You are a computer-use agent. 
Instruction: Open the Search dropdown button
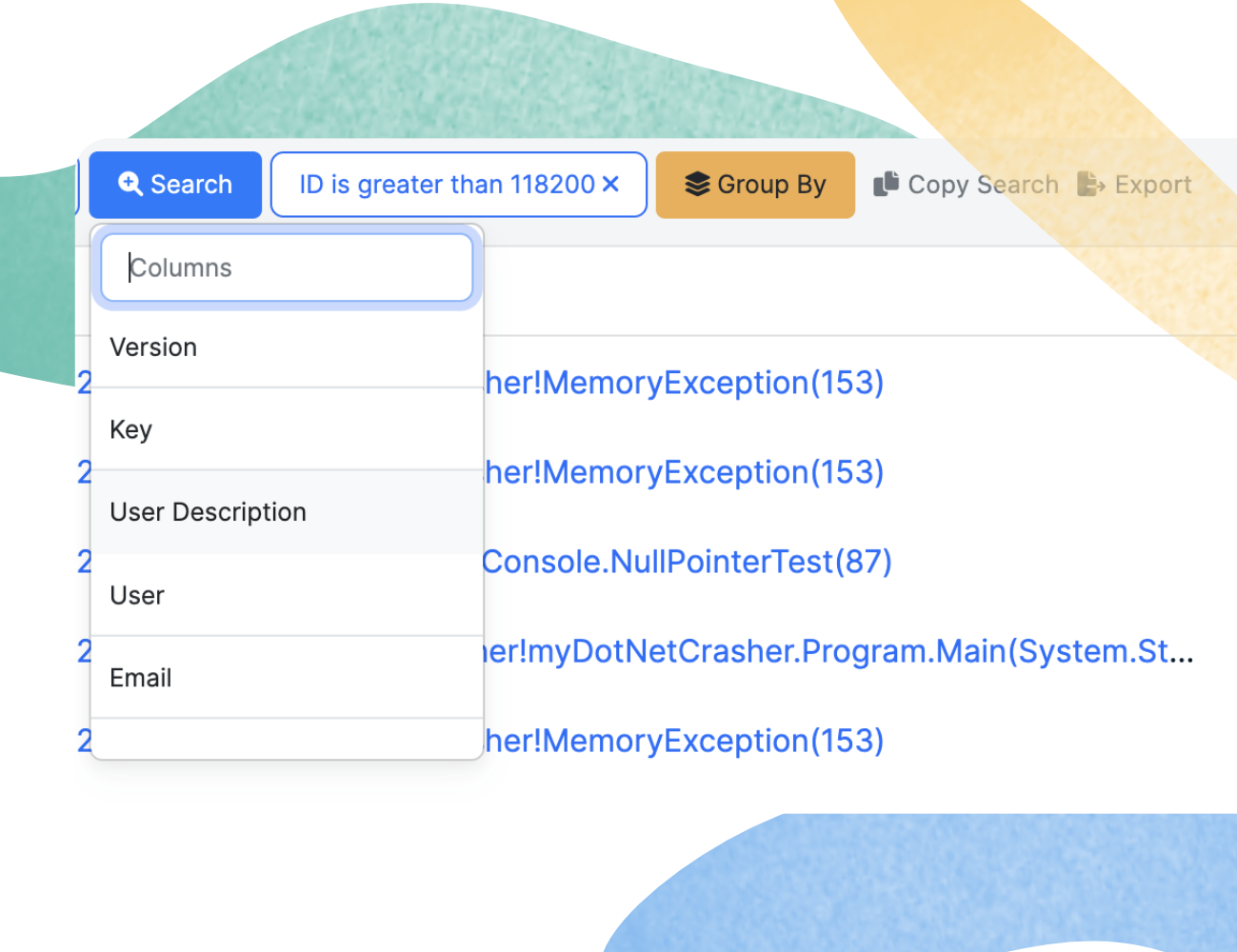pyautogui.click(x=175, y=185)
